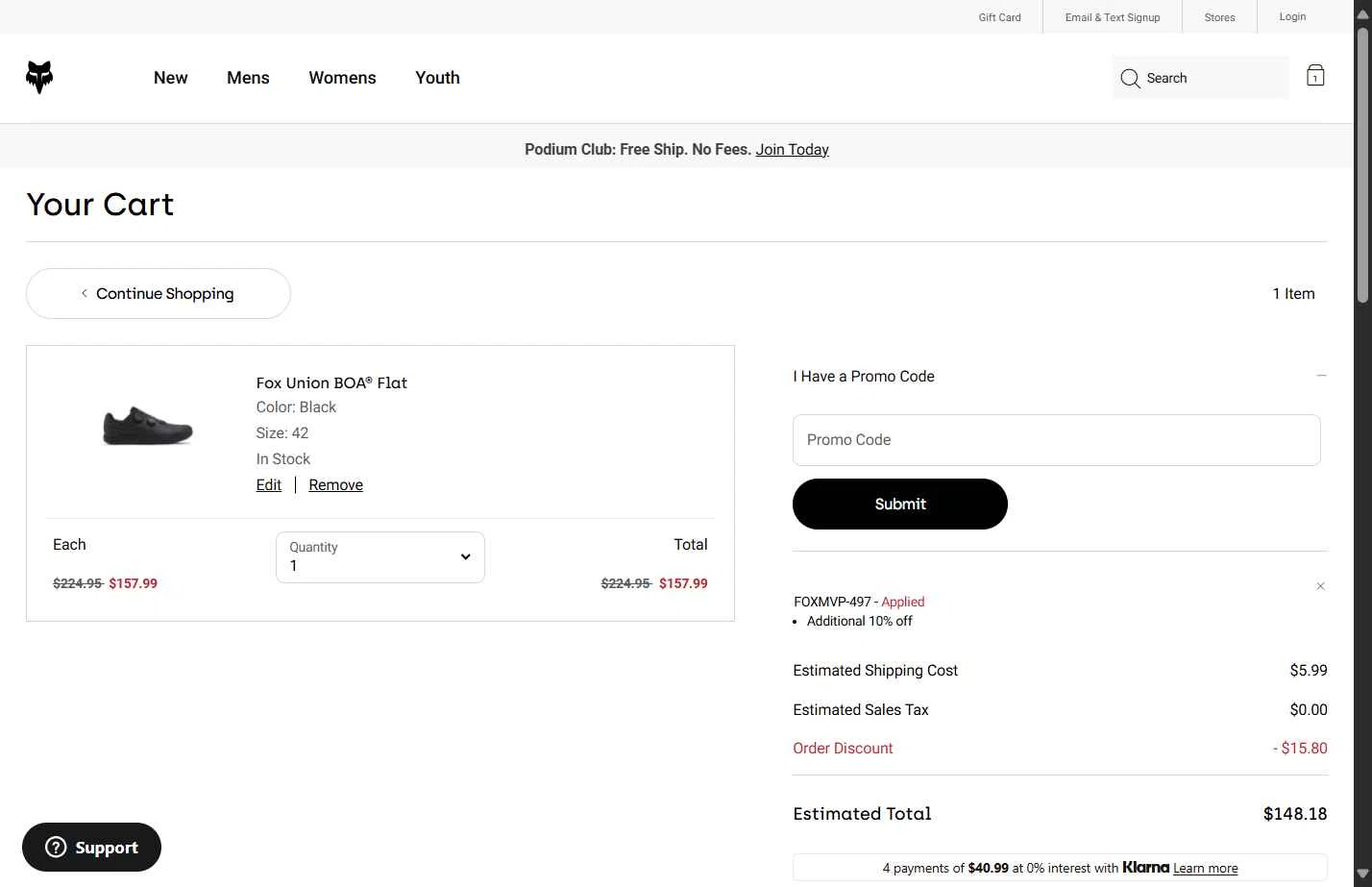Open the shopping bag cart icon
The width and height of the screenshot is (1372, 887).
[1315, 76]
